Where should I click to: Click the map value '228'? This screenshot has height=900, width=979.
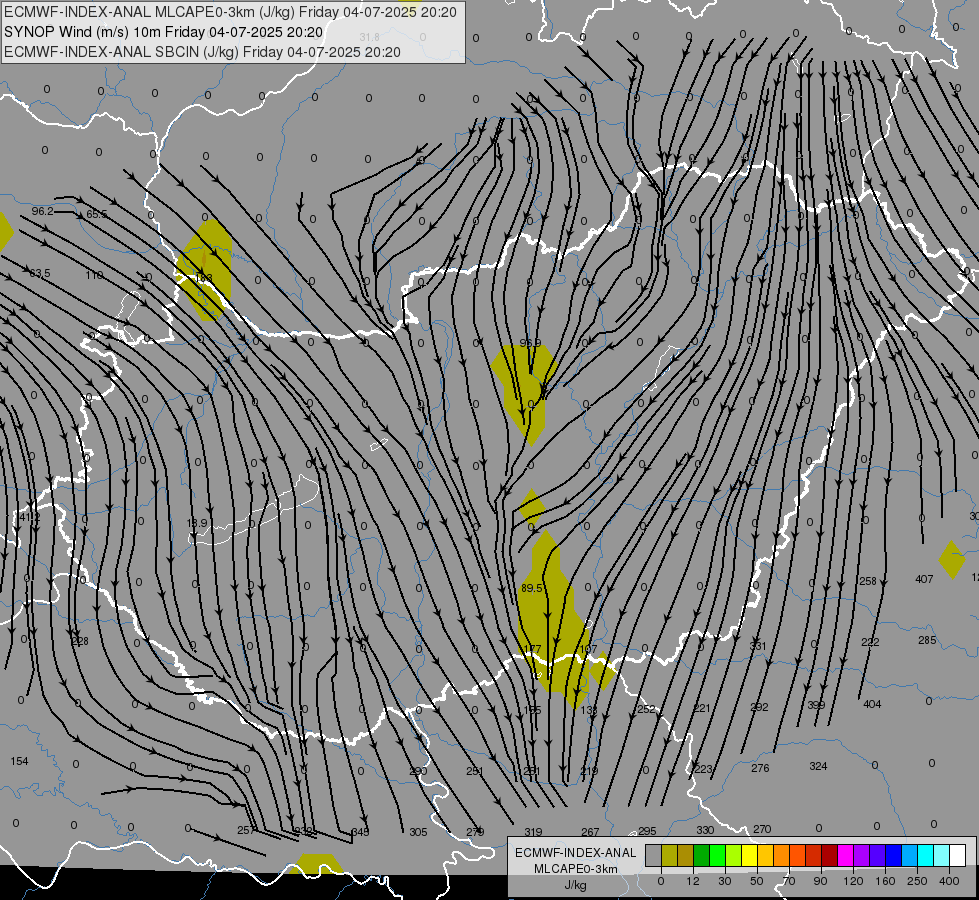[80, 641]
